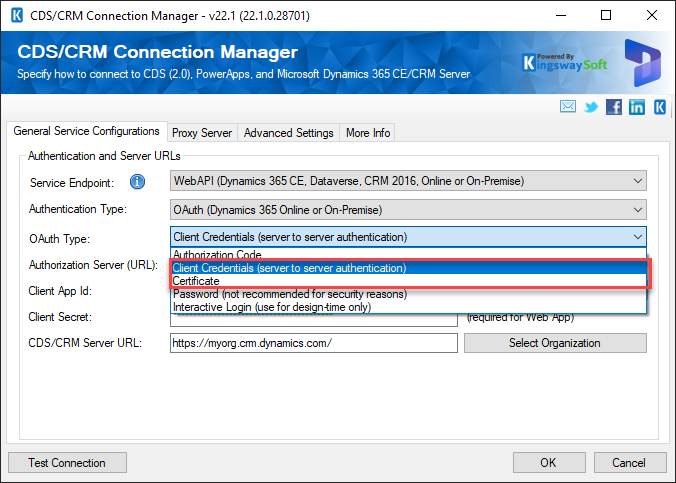Click the Test Connection button

(67, 463)
